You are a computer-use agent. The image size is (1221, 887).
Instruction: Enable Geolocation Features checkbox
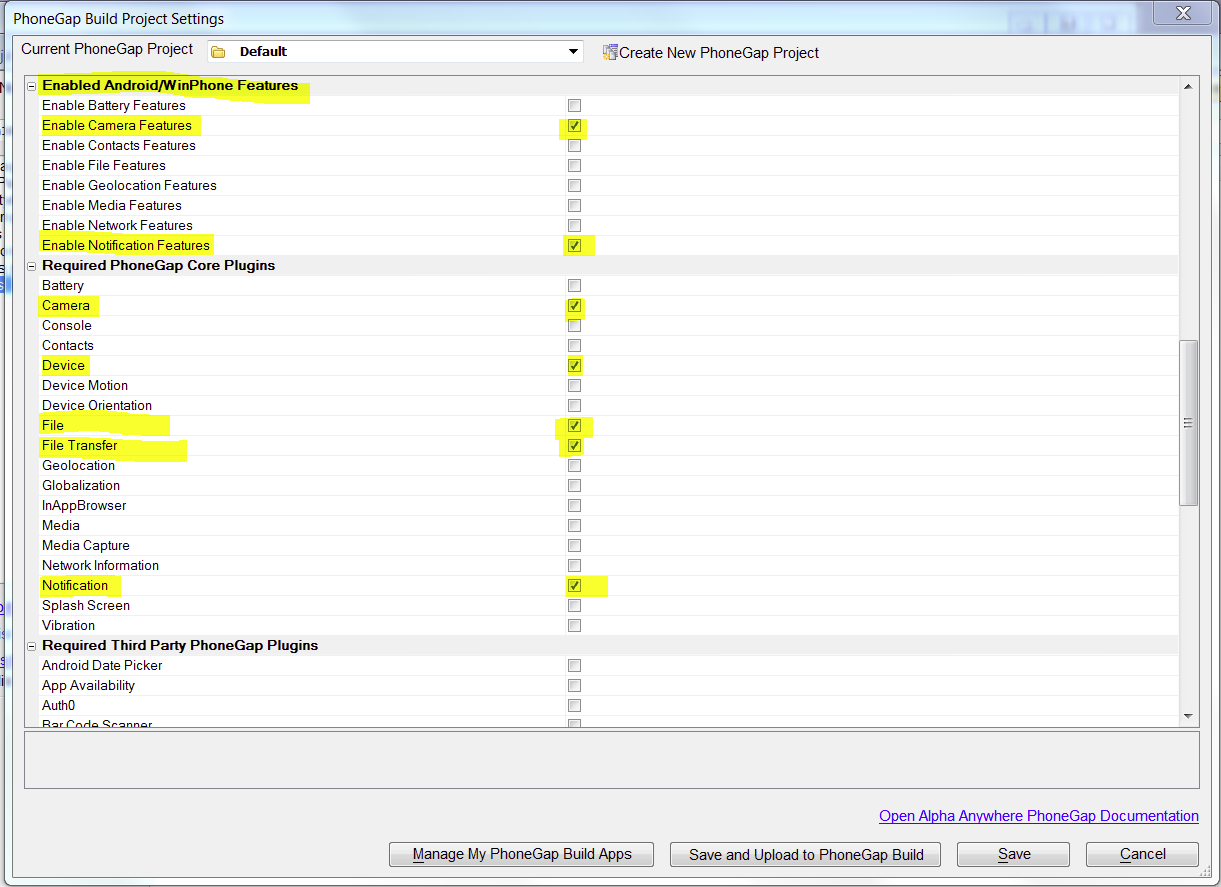point(574,186)
